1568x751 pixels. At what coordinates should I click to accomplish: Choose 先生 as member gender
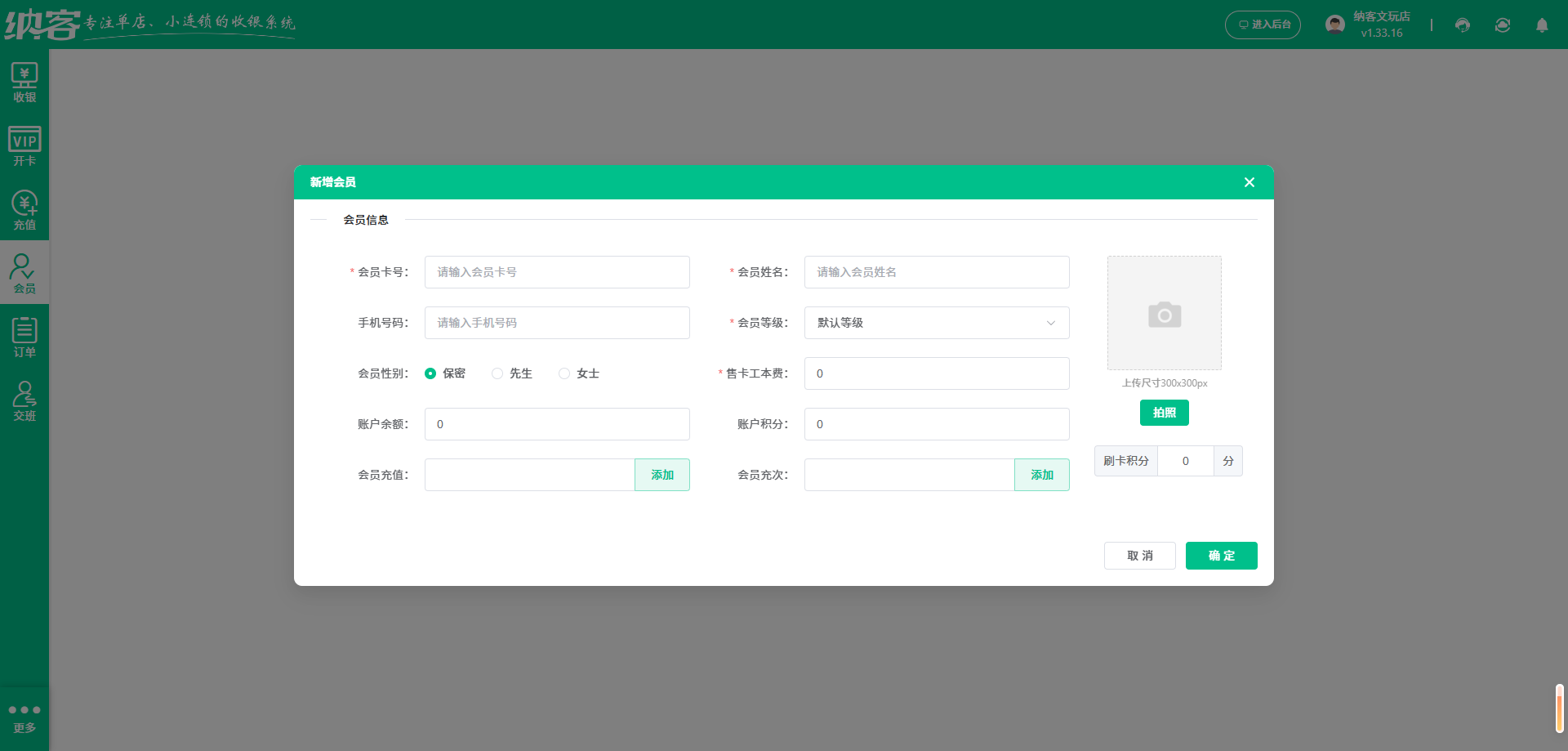(x=497, y=373)
